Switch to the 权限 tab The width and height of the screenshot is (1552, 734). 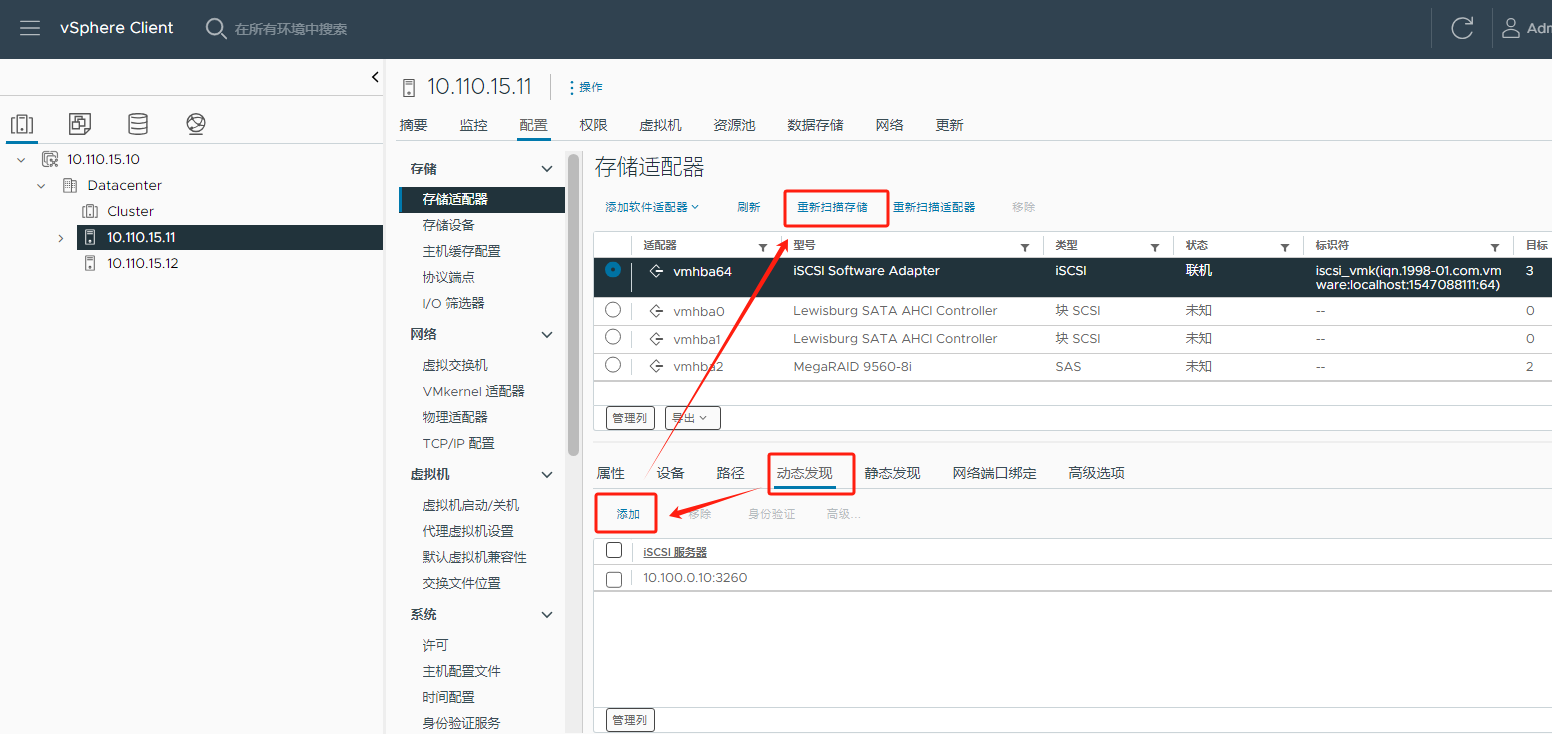[x=593, y=125]
